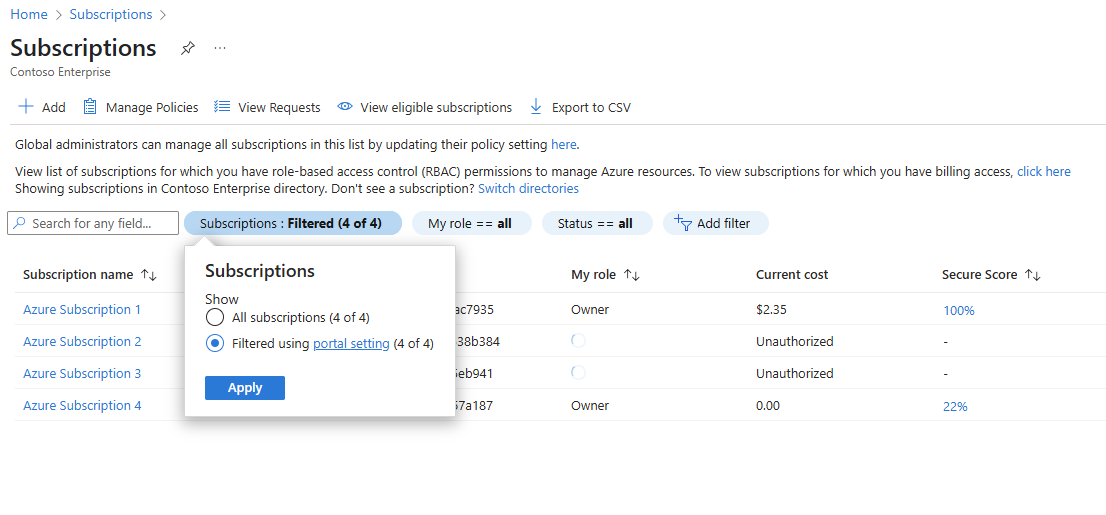Sort the Secure Score column
This screenshot has width=1106, height=515.
point(1034,275)
